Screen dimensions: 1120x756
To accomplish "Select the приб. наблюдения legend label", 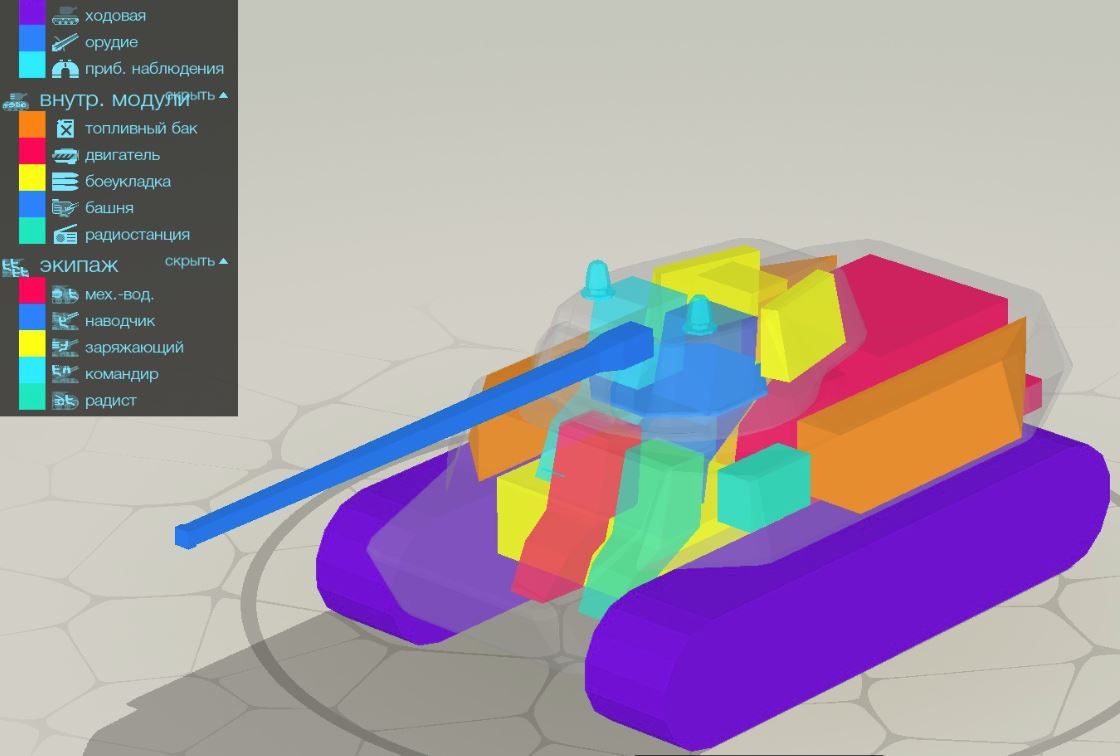I will pyautogui.click(x=154, y=69).
